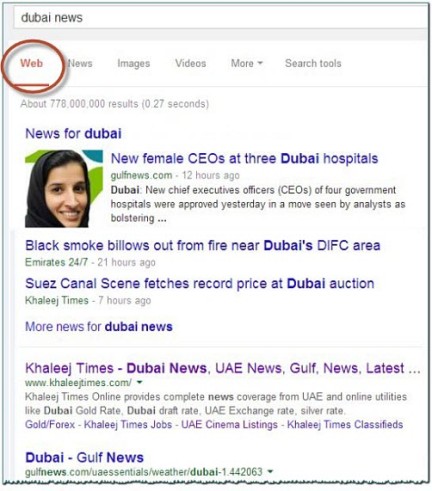Screen dimensions: 432x491
Task: Open Khaleej Times Classifieds sitelink
Action: click(x=345, y=424)
